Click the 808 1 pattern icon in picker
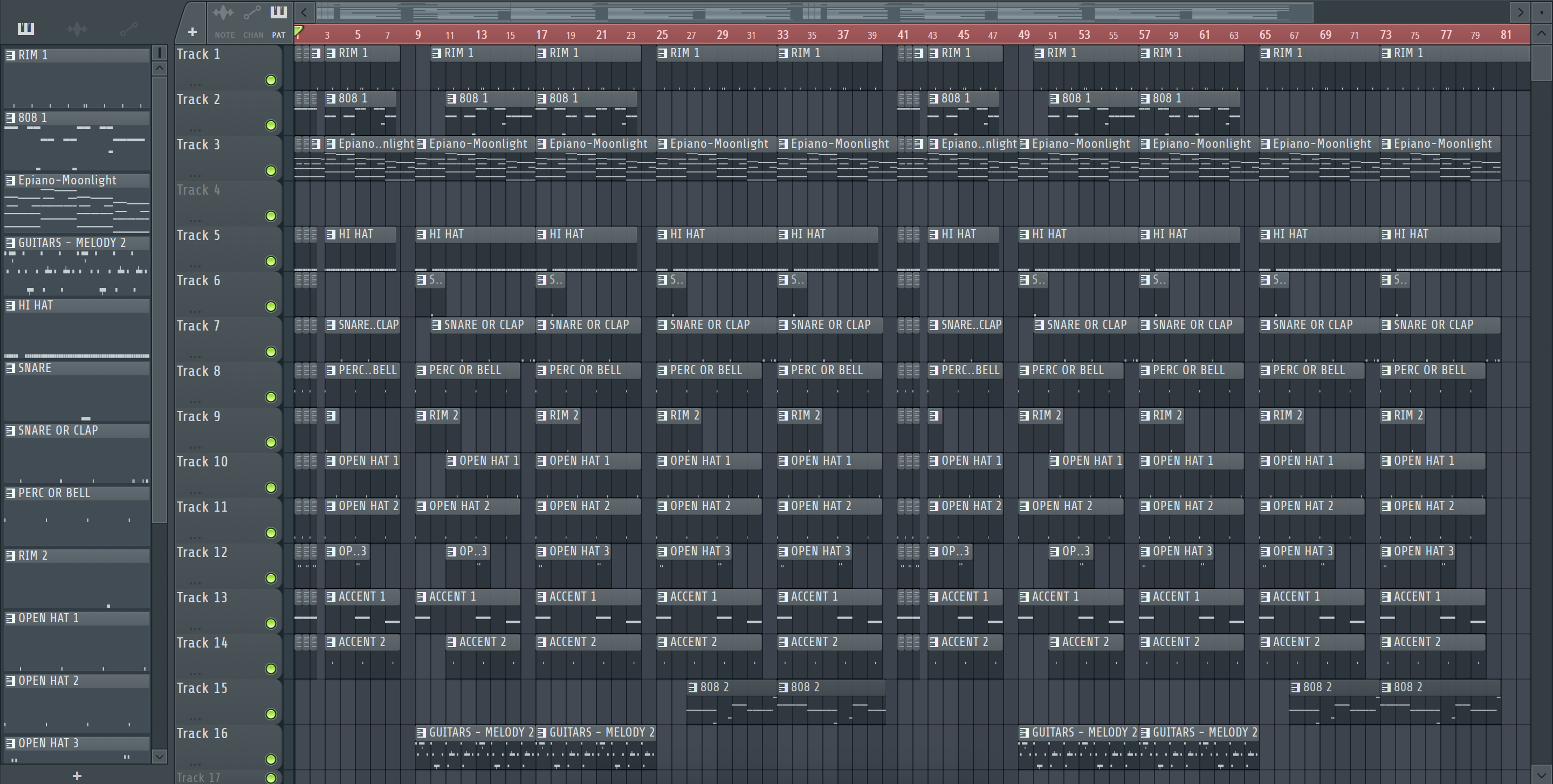Image resolution: width=1553 pixels, height=784 pixels. click(10, 118)
